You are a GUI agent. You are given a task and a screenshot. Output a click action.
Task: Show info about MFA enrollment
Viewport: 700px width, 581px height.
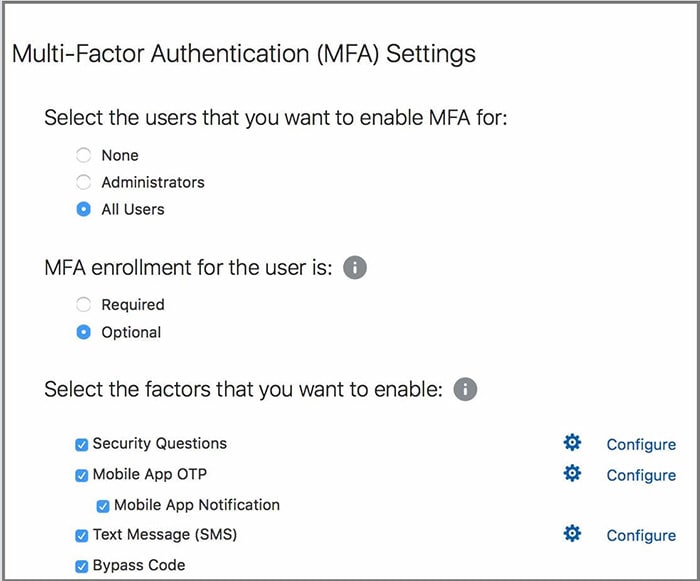point(355,268)
